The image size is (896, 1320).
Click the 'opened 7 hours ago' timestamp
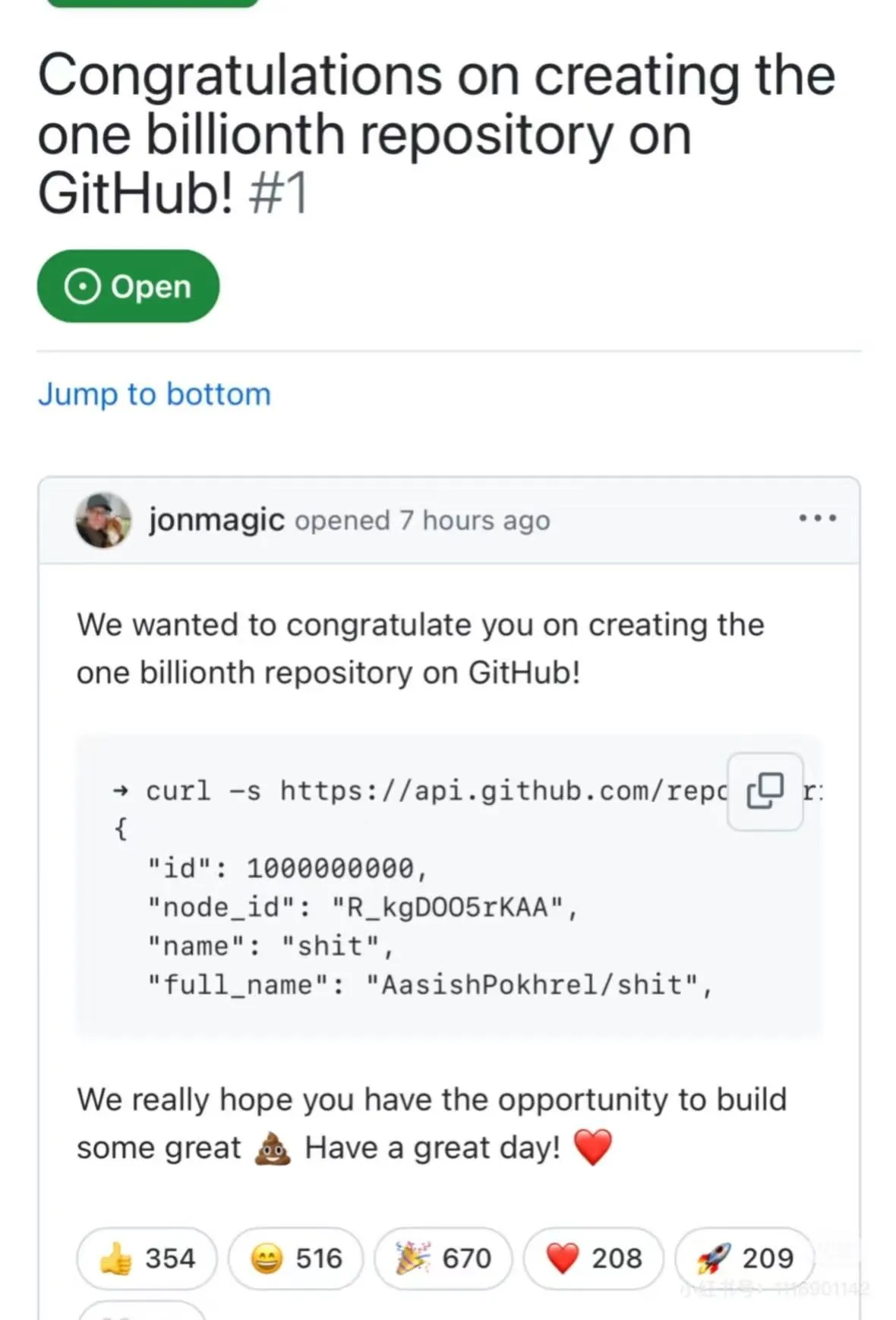422,521
